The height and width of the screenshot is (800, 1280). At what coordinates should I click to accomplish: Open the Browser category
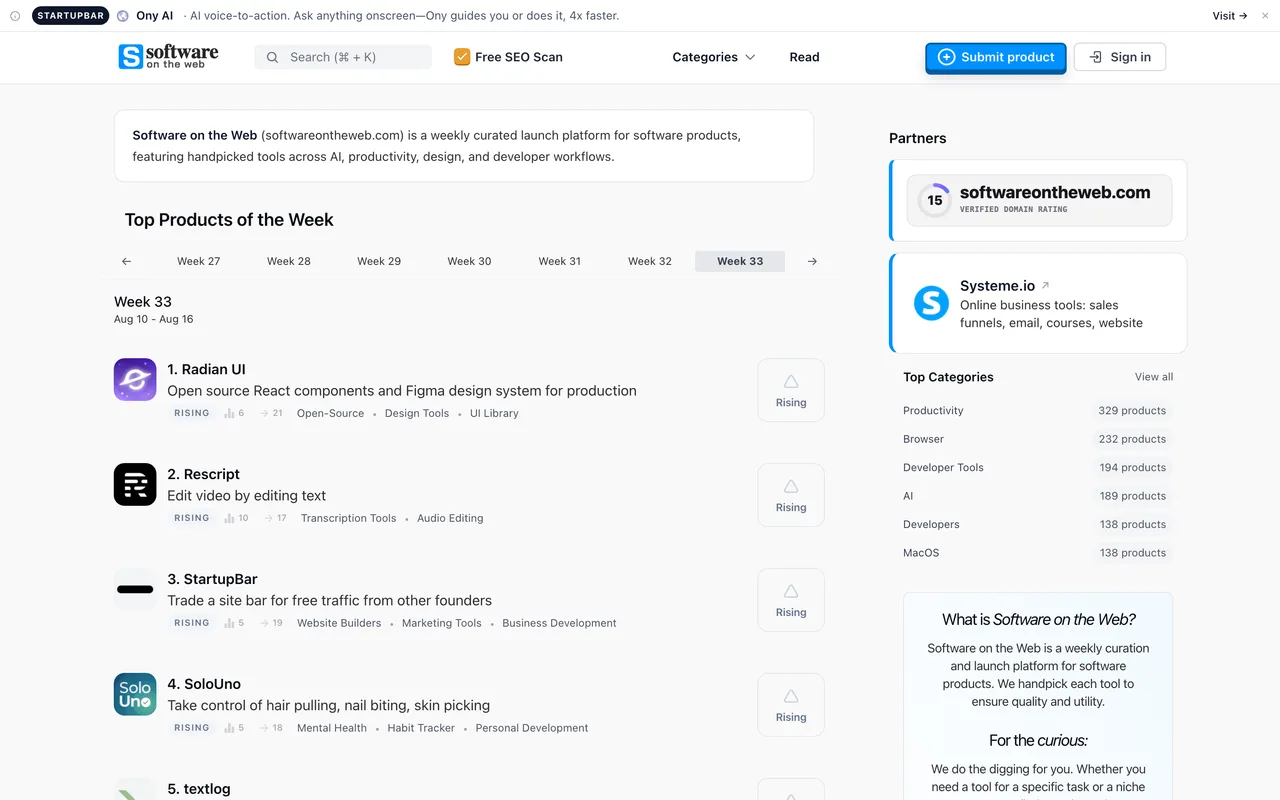[923, 439]
